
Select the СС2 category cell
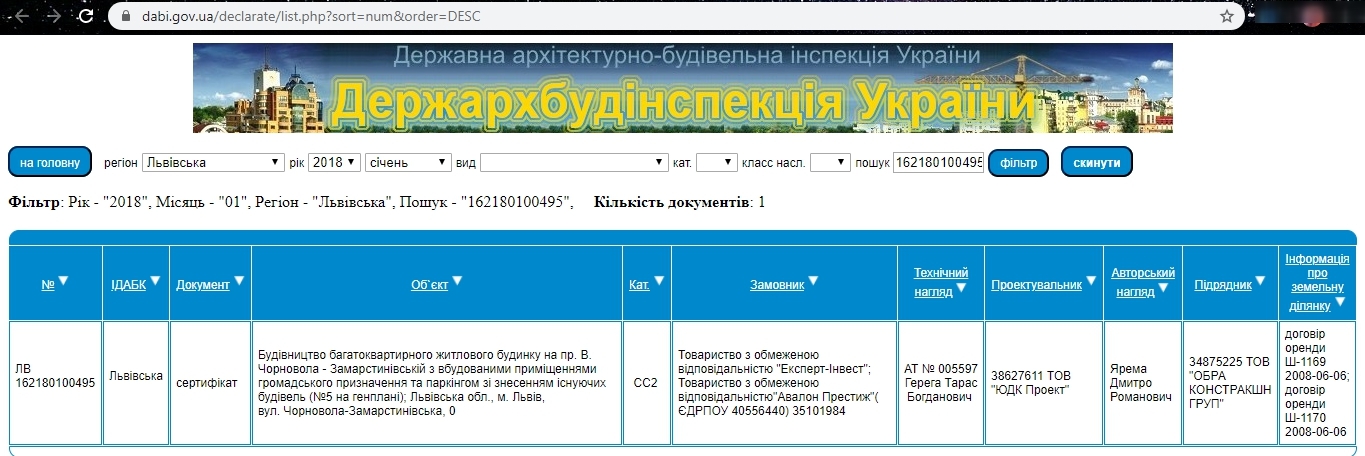click(646, 382)
